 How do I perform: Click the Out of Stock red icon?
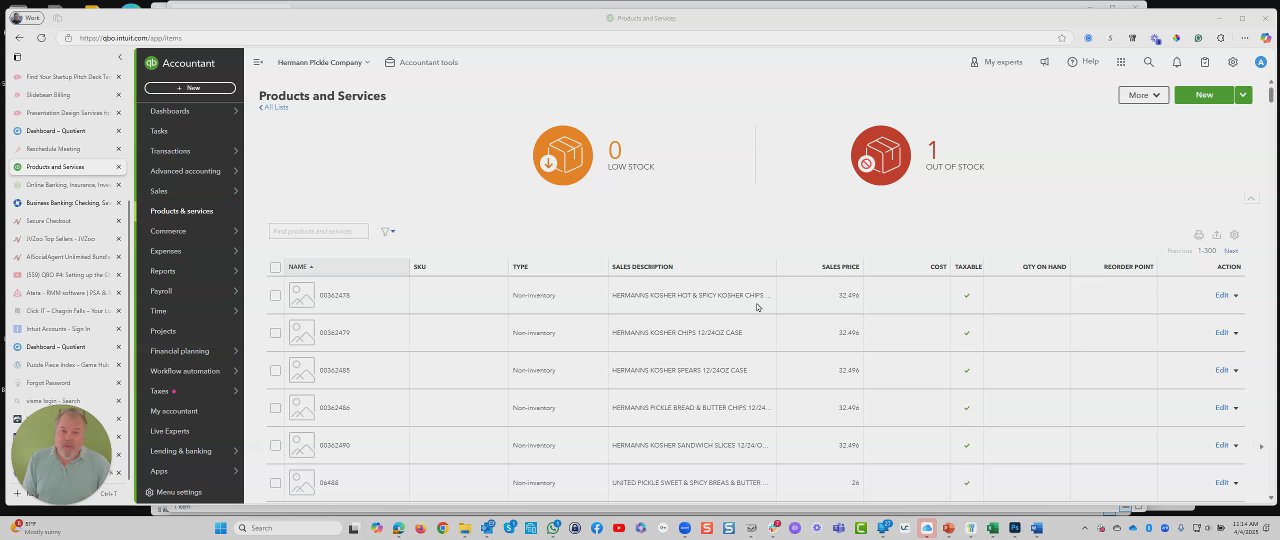click(881, 155)
